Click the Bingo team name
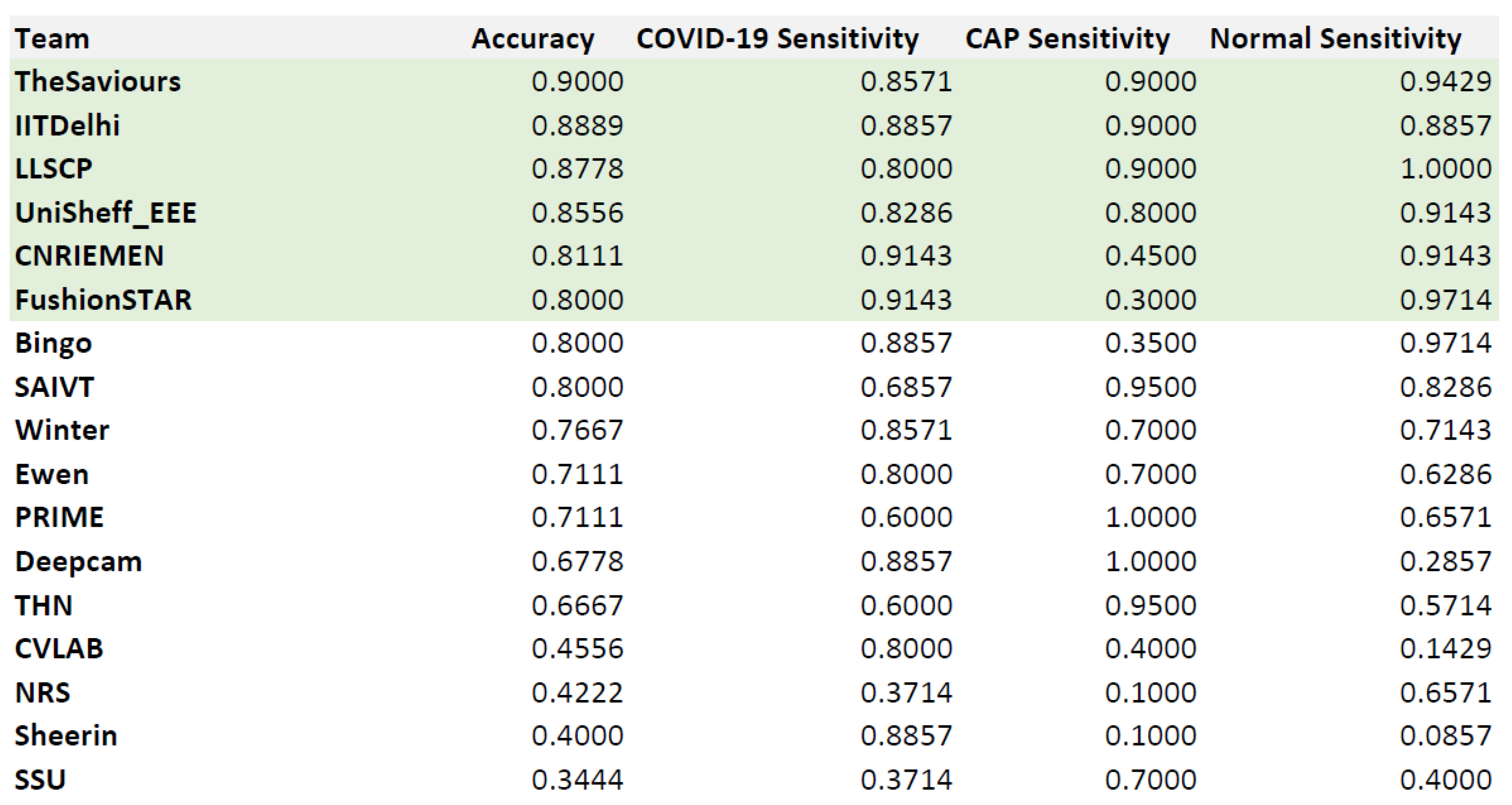Viewport: 1512px width, 805px height. (53, 343)
